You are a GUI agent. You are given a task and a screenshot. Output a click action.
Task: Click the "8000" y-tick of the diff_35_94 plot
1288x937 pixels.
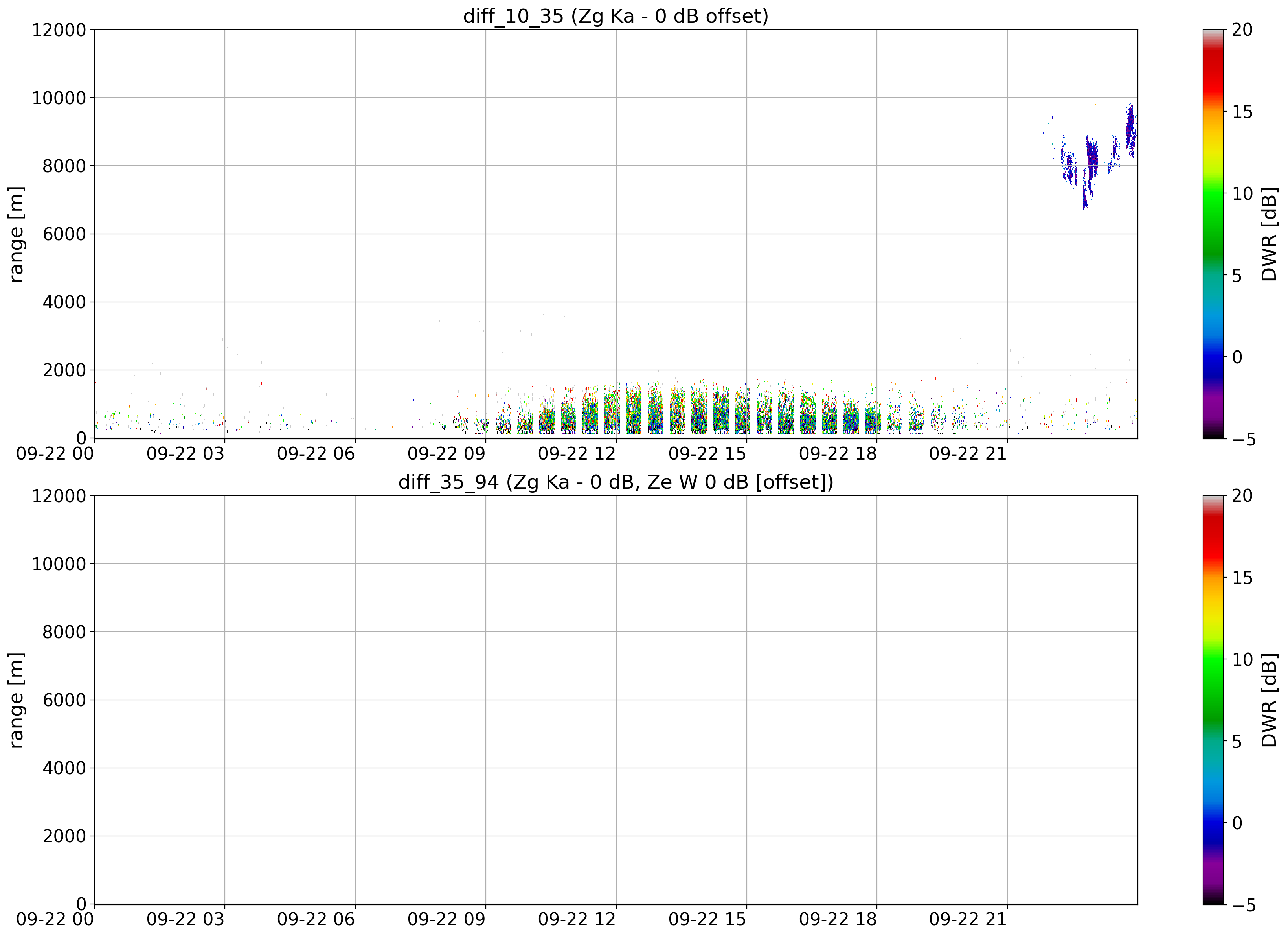coord(65,632)
